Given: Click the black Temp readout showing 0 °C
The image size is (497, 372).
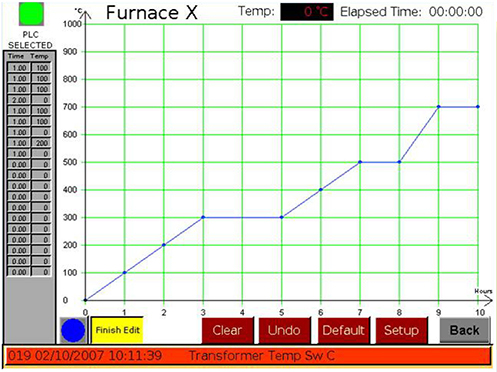Looking at the screenshot, I should coord(307,12).
